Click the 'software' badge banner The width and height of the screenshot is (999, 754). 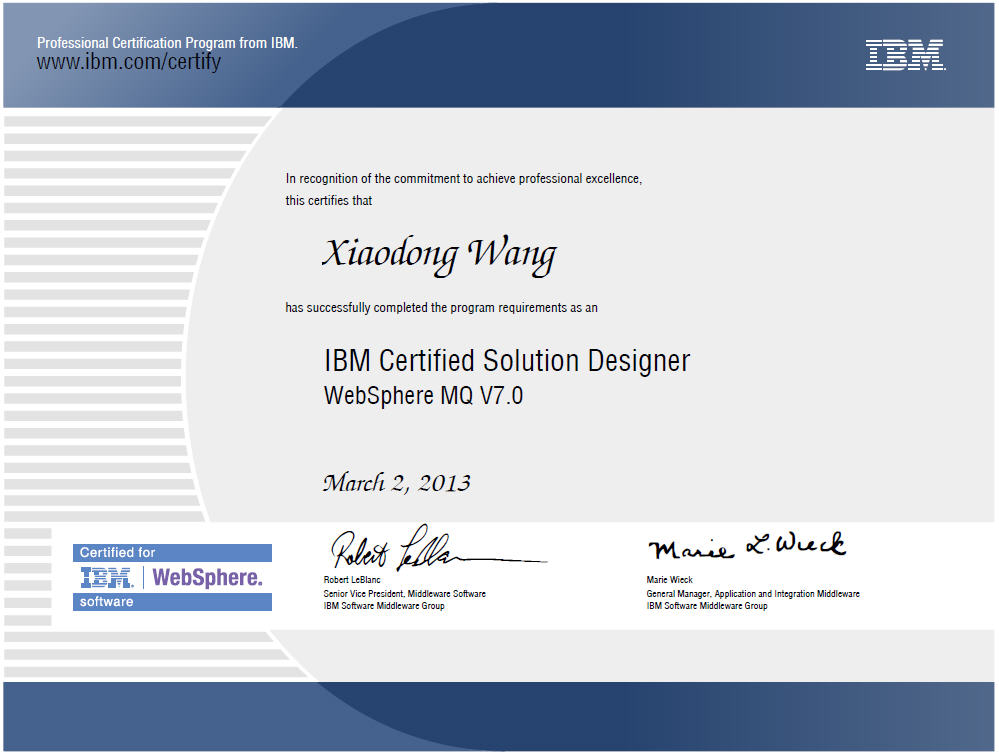point(172,602)
